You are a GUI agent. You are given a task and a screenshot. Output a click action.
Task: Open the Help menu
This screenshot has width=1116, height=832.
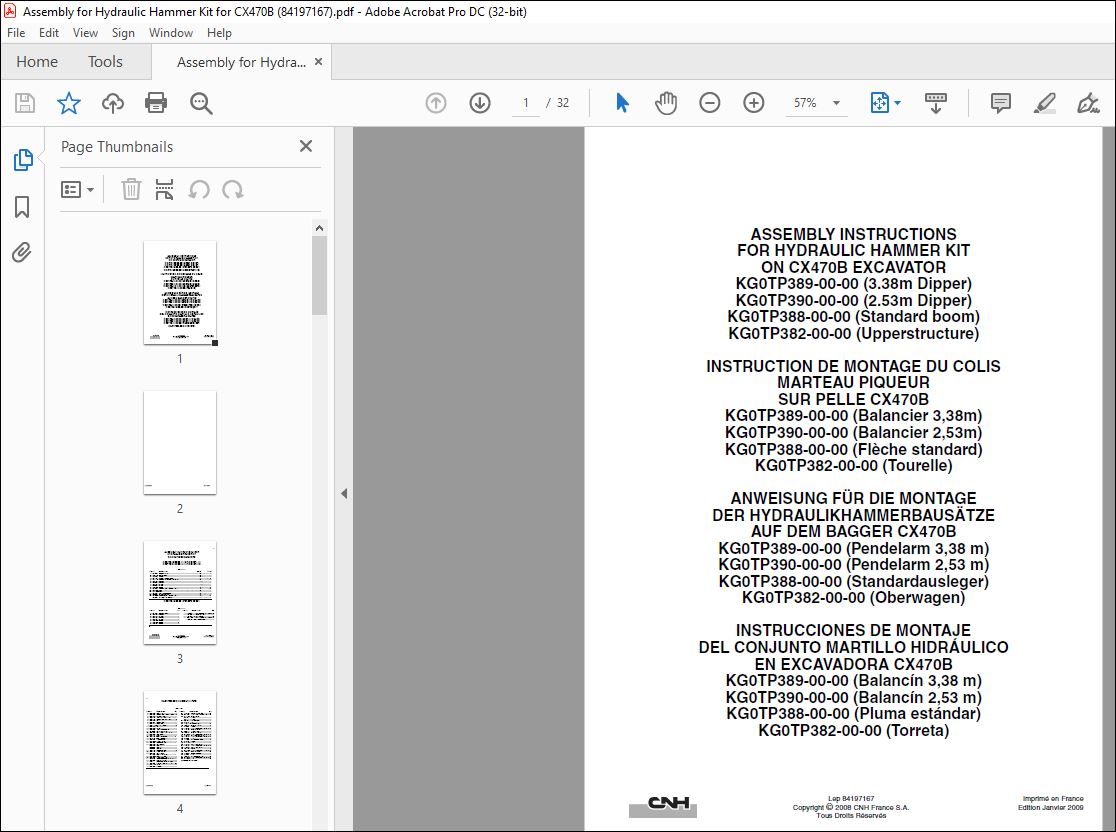point(219,33)
